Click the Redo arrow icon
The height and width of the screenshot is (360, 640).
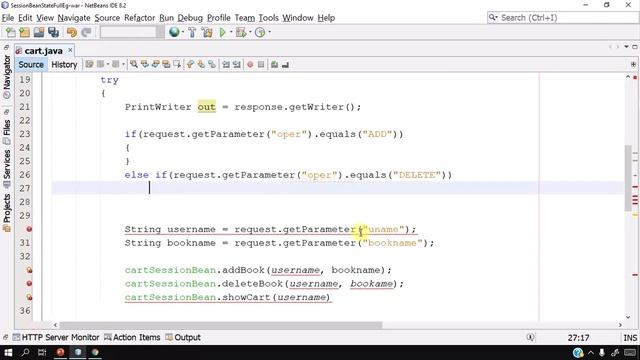click(86, 32)
